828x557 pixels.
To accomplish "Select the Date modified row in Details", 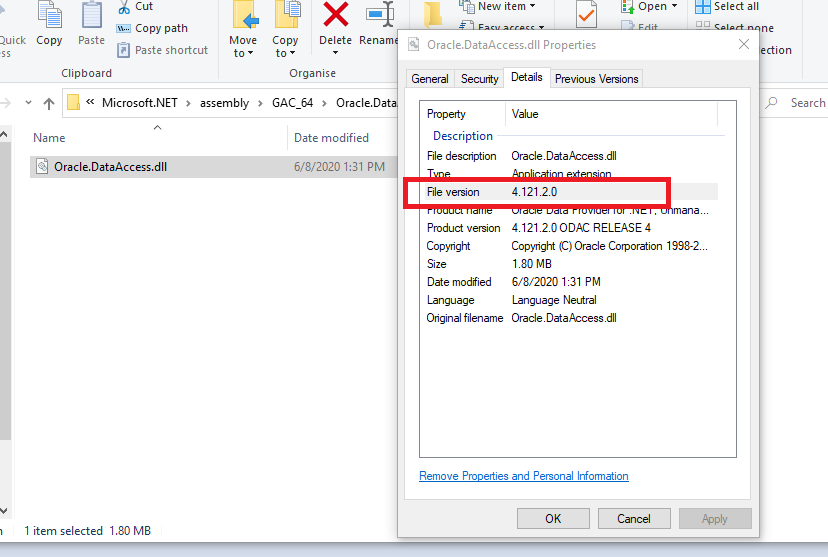I will tap(572, 282).
